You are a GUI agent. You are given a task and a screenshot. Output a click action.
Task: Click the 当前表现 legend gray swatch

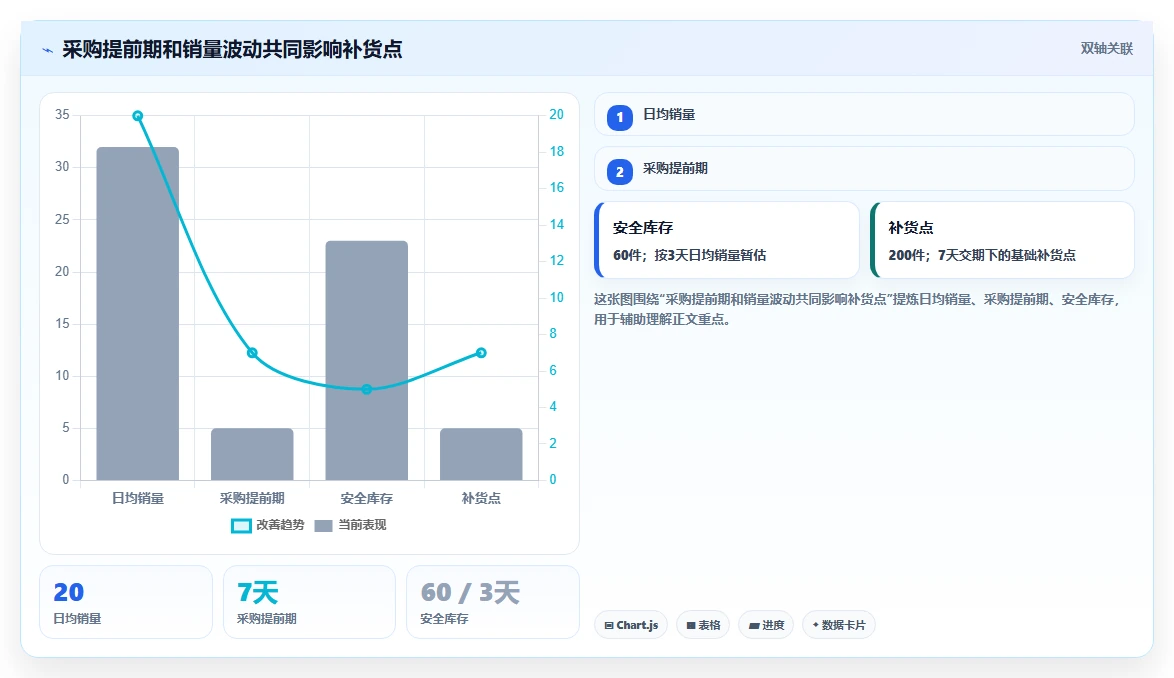click(323, 526)
